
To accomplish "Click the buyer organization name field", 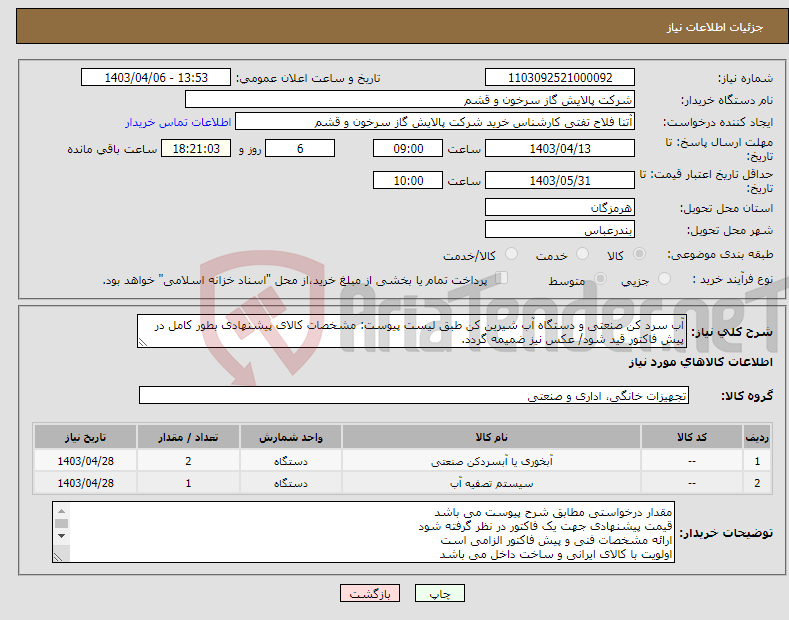I will click(410, 100).
